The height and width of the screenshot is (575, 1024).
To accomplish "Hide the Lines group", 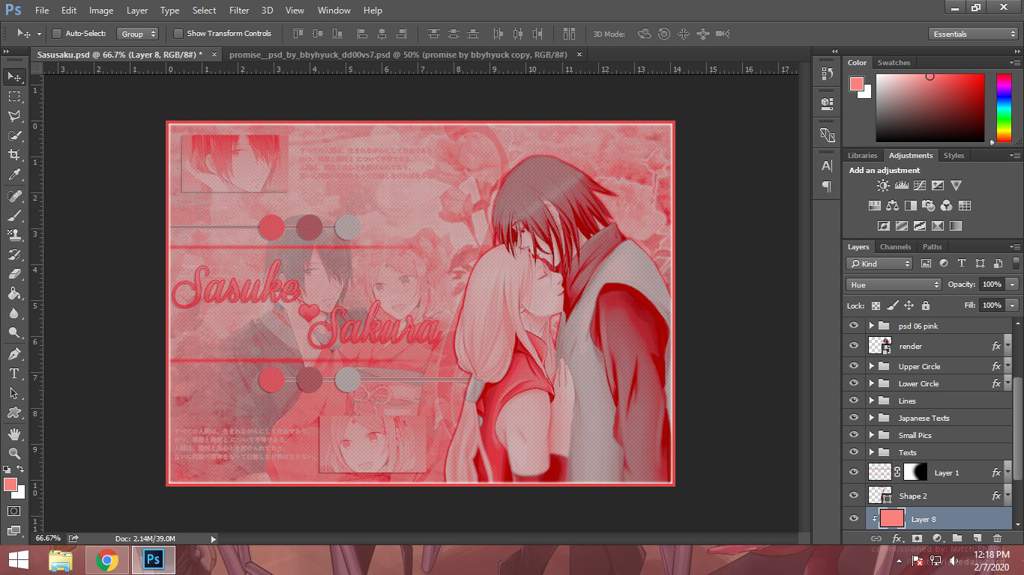I will (x=854, y=401).
